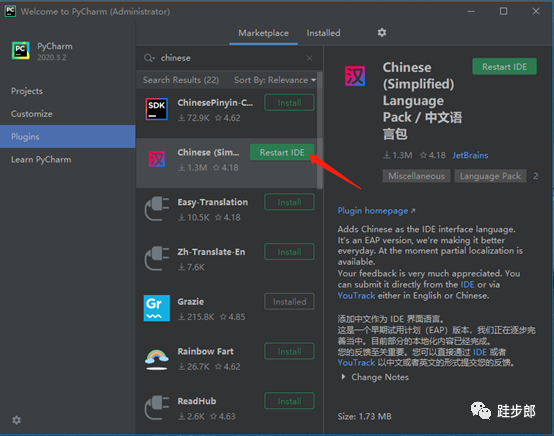The image size is (554, 436).
Task: Select Plugins in the sidebar
Action: pyautogui.click(x=67, y=136)
